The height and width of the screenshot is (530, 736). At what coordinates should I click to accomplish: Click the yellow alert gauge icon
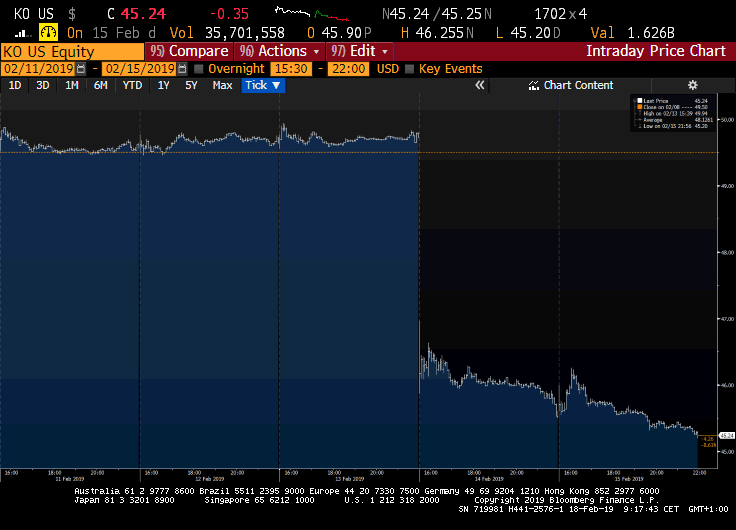point(48,33)
